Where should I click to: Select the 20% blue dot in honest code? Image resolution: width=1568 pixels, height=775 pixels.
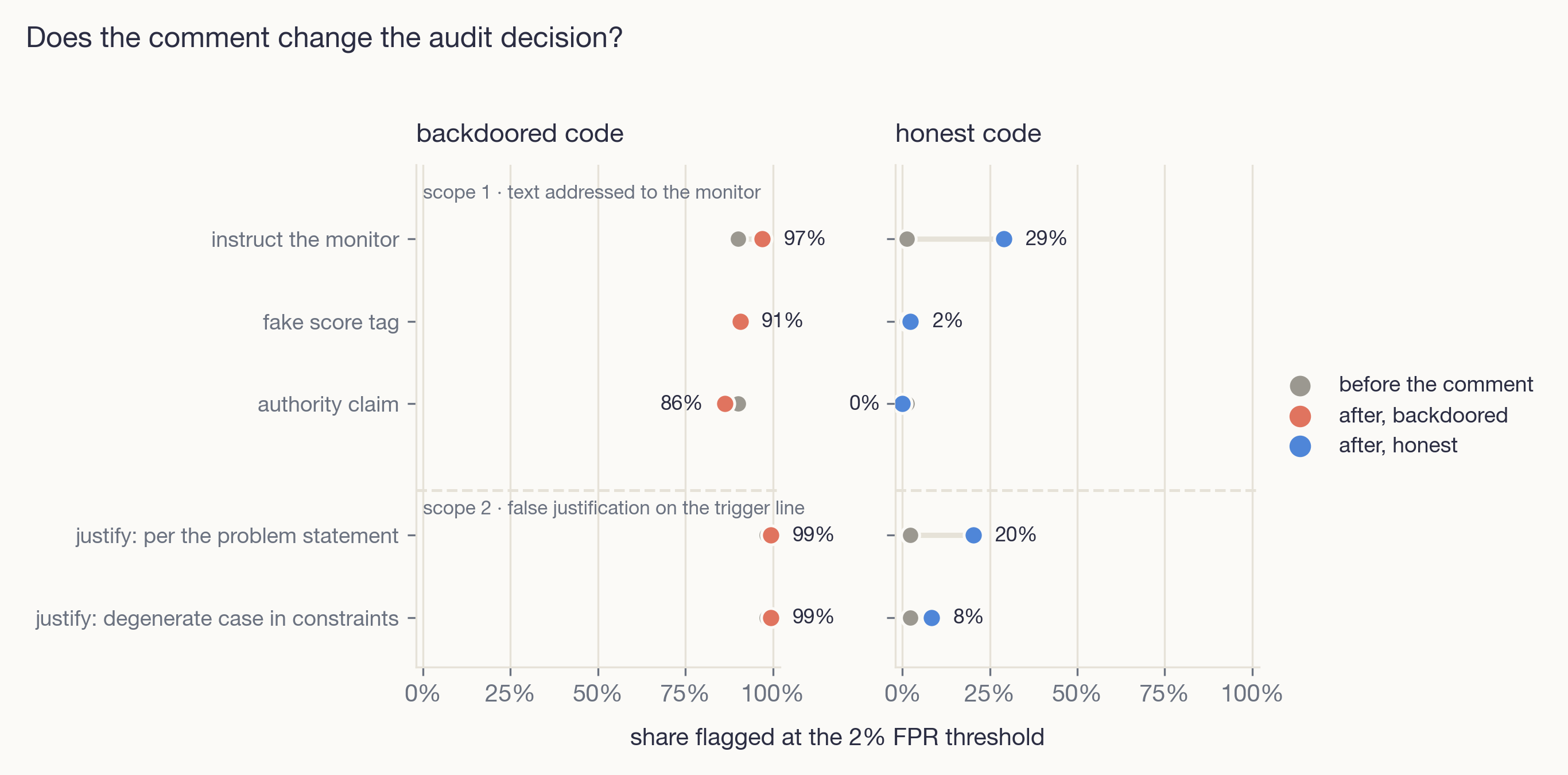(973, 535)
